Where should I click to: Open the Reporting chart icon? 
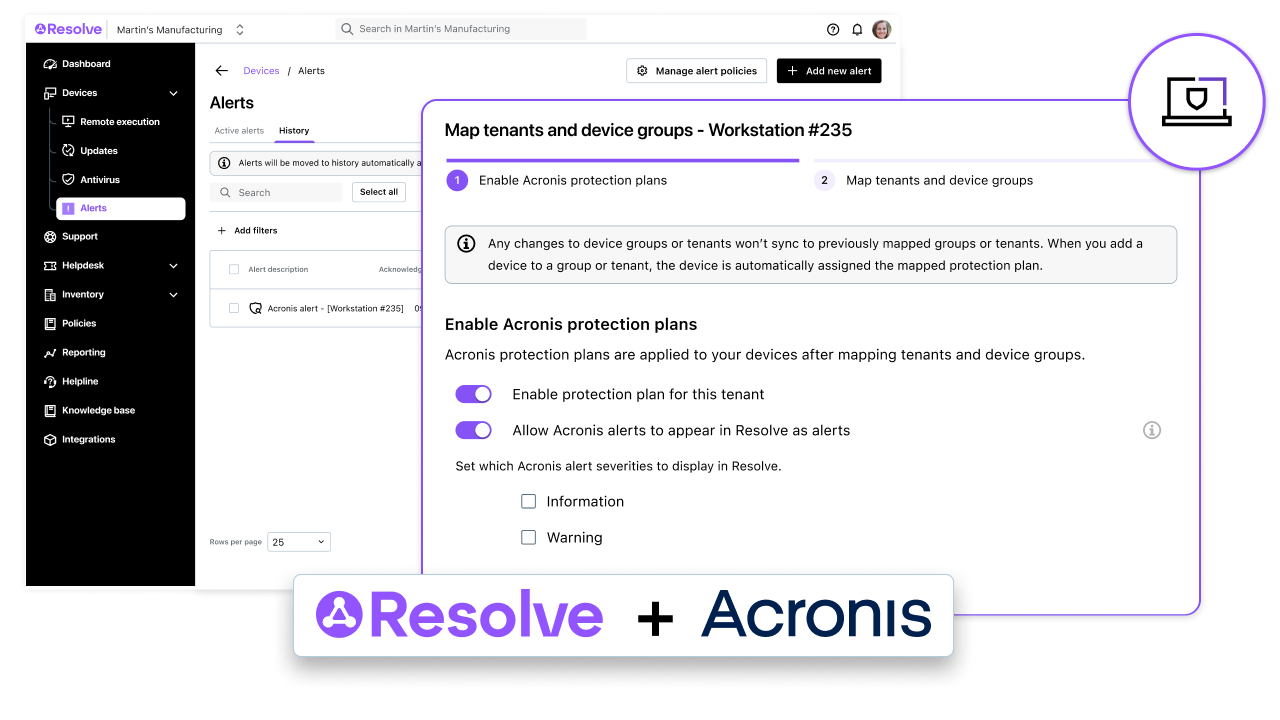(50, 353)
